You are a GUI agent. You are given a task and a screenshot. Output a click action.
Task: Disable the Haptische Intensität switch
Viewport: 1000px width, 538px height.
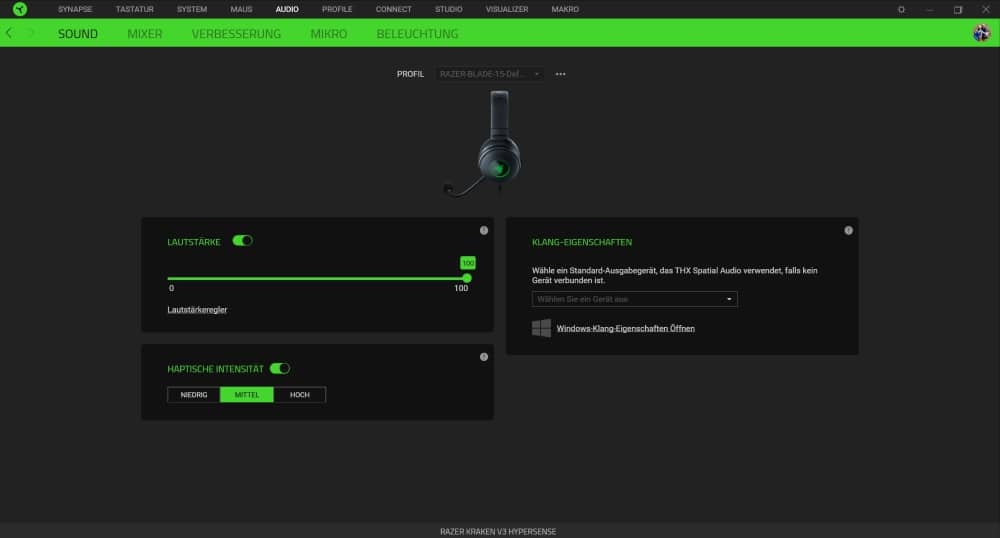(280, 369)
